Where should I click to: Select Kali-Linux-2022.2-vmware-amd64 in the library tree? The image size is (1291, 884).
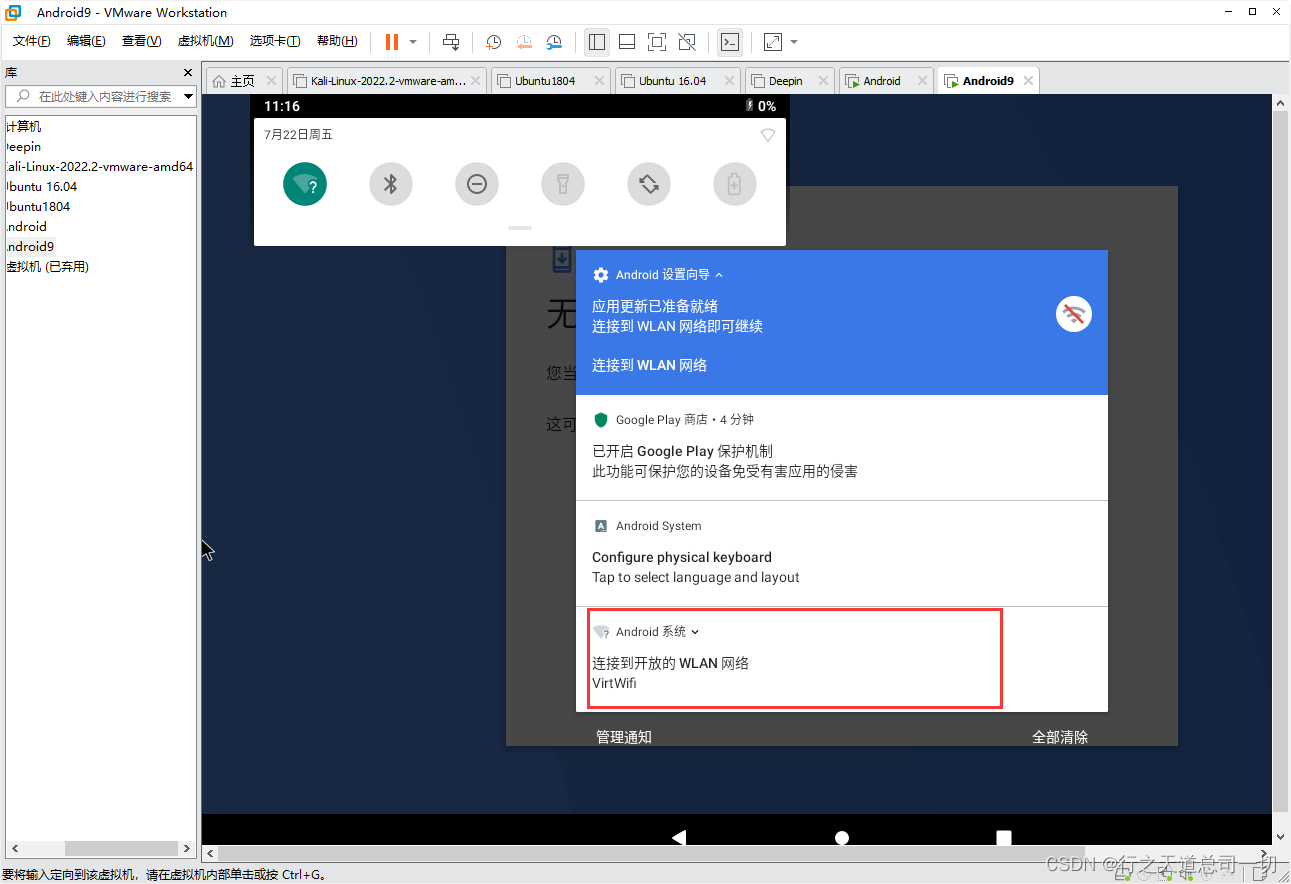(x=98, y=167)
